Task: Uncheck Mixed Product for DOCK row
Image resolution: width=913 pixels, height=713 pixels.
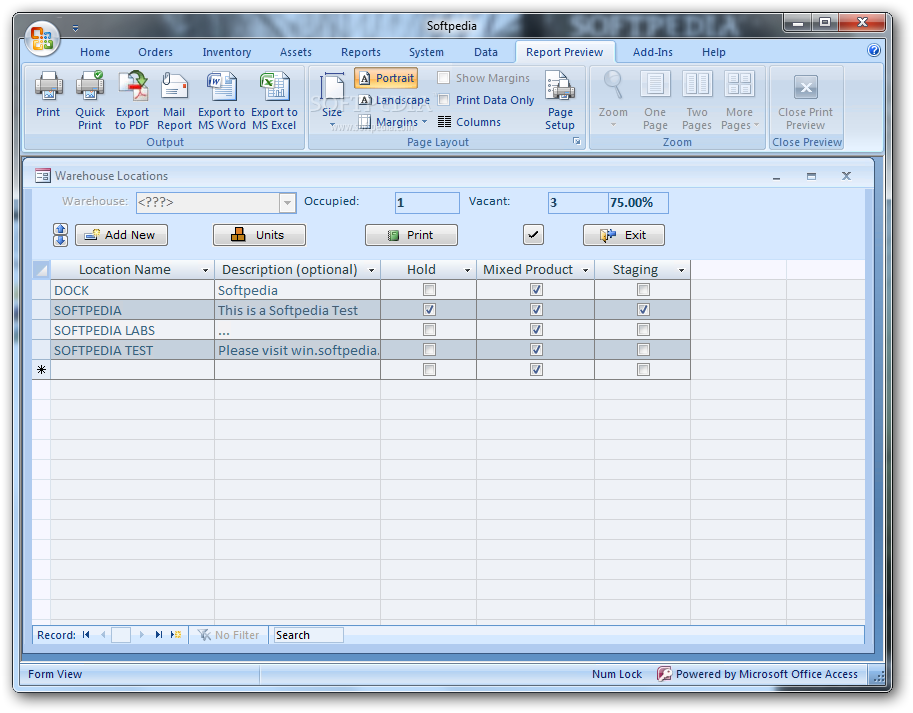Action: click(536, 290)
